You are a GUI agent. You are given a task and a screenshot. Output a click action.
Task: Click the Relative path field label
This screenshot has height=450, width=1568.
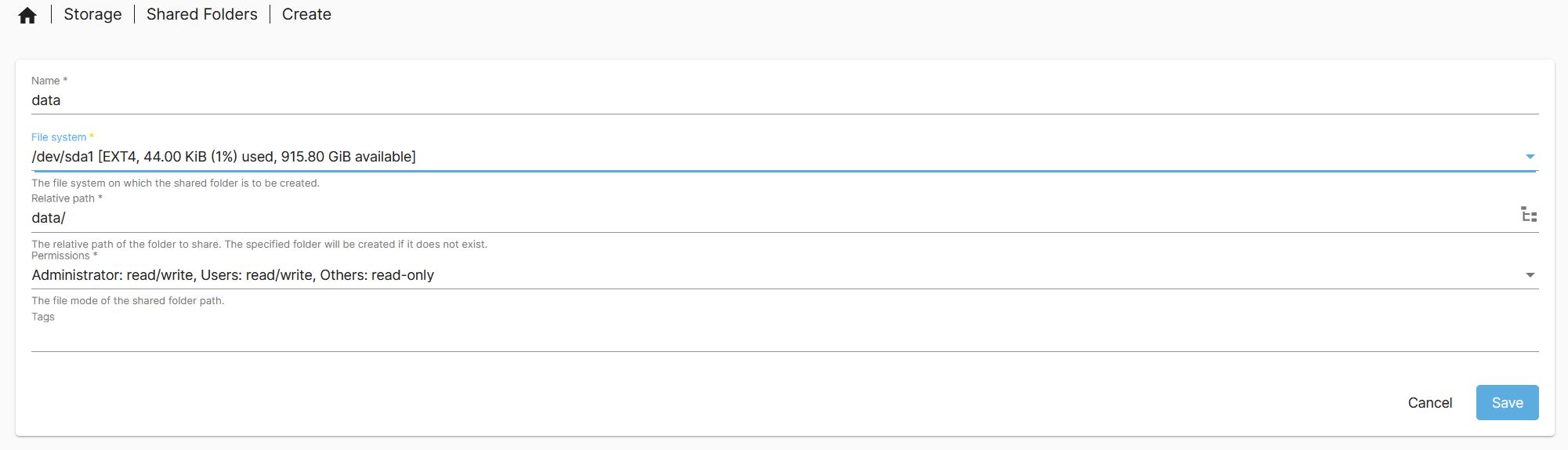[x=67, y=198]
